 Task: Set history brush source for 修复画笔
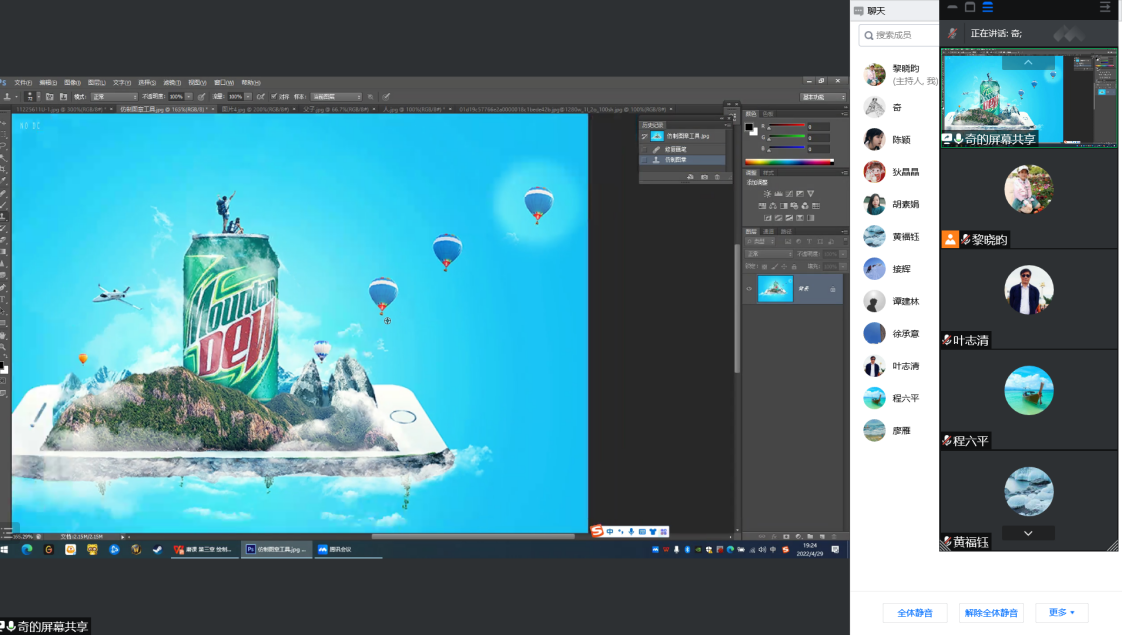(x=644, y=149)
